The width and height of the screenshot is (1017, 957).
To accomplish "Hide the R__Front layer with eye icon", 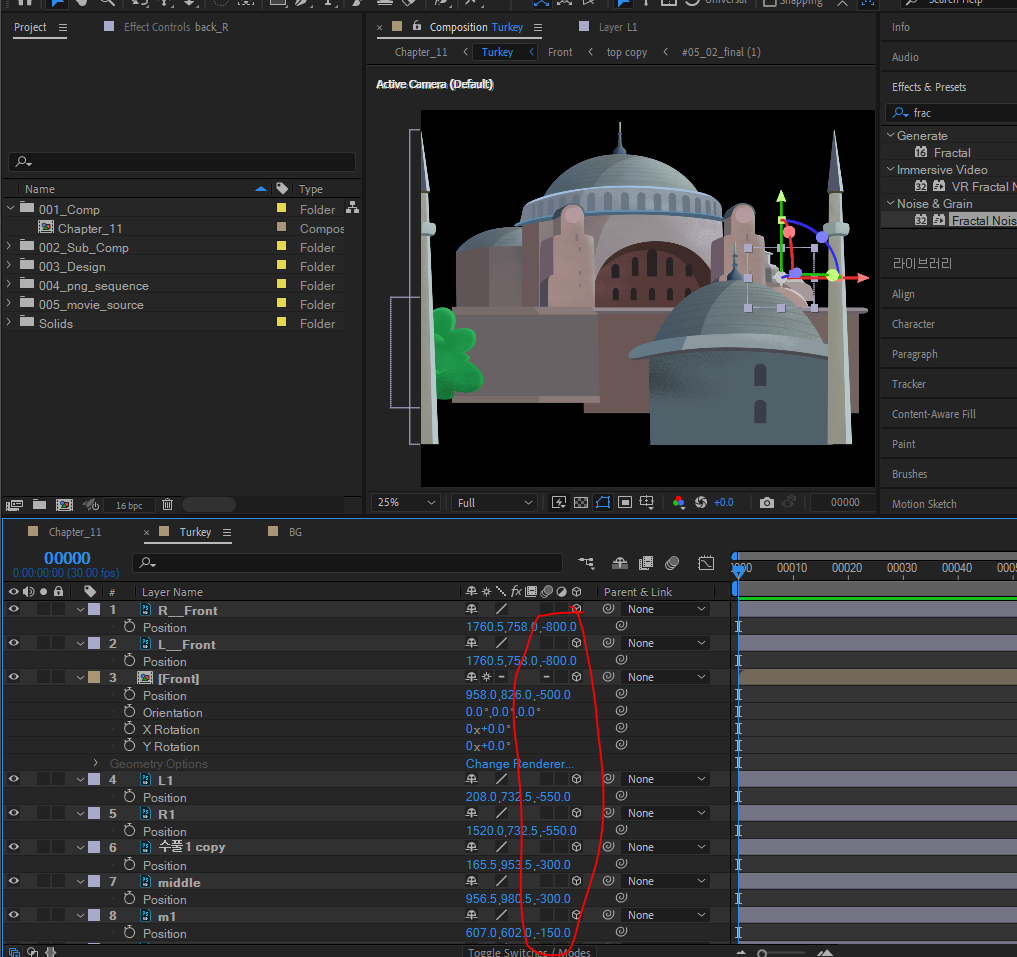I will [14, 609].
